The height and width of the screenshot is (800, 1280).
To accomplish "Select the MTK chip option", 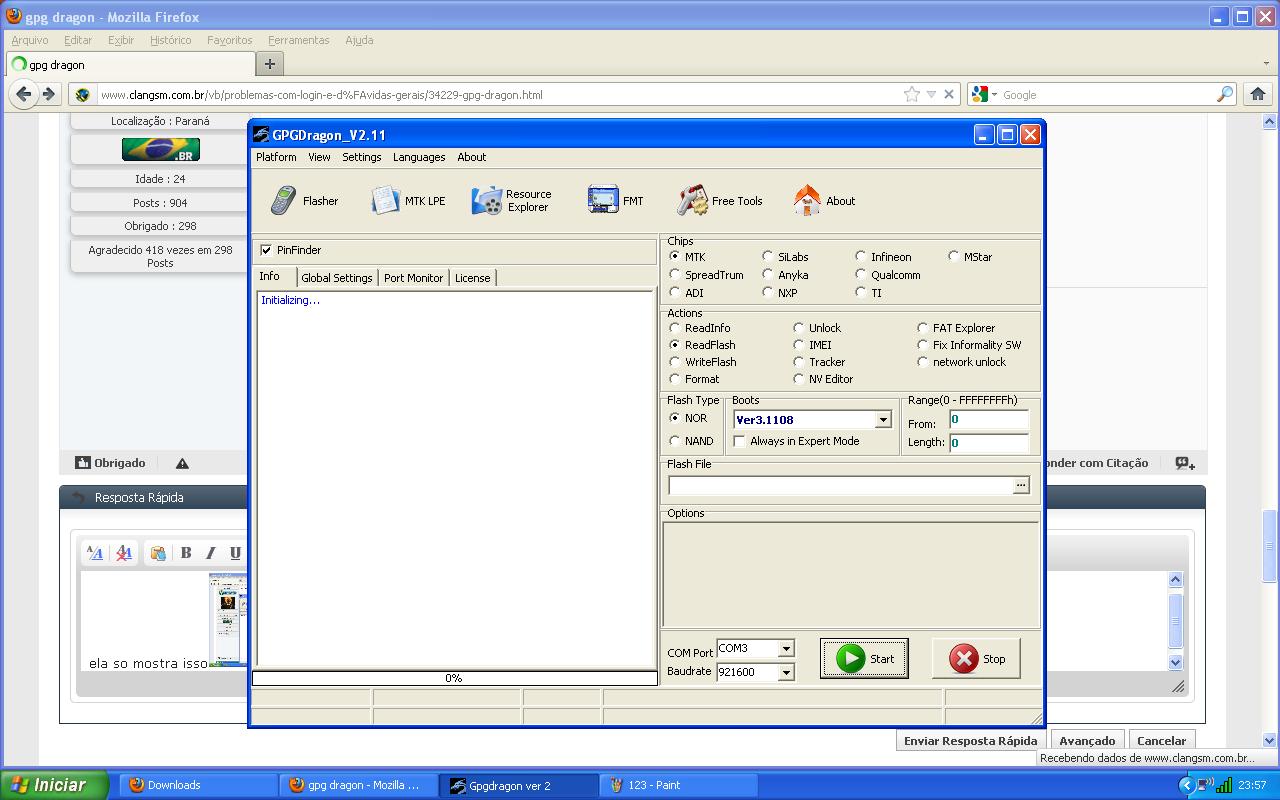I will (675, 257).
